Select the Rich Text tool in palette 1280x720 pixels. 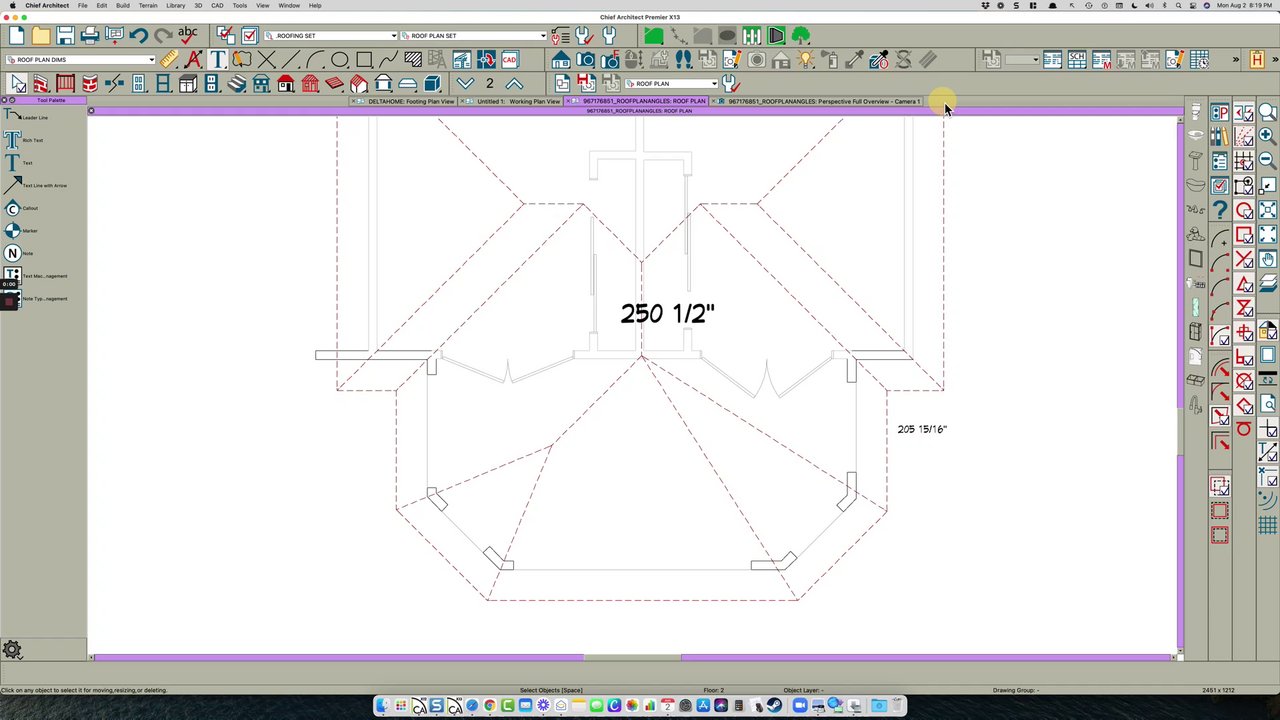point(24,140)
